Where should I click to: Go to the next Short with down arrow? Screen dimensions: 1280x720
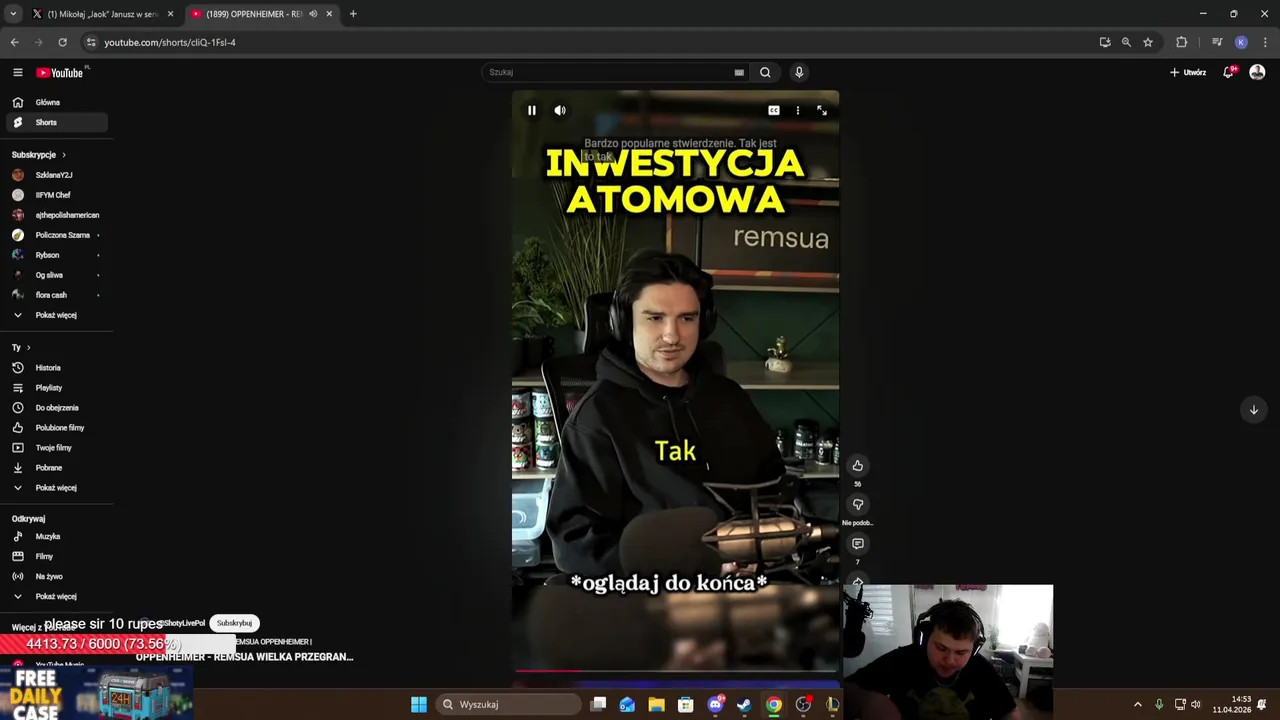tap(1253, 409)
